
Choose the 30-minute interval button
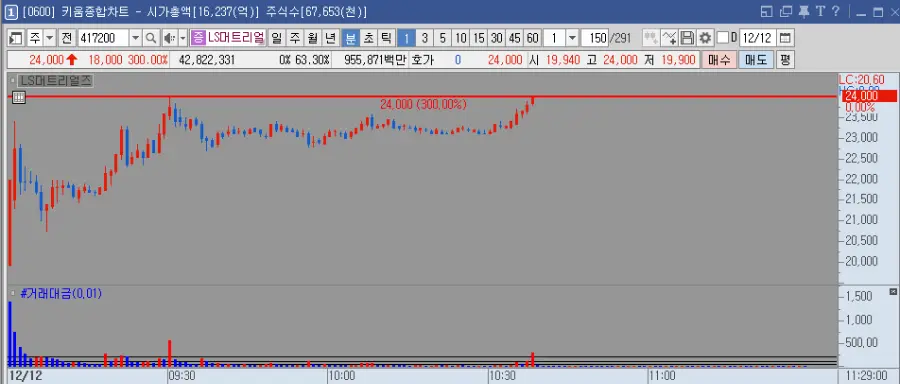(496, 38)
